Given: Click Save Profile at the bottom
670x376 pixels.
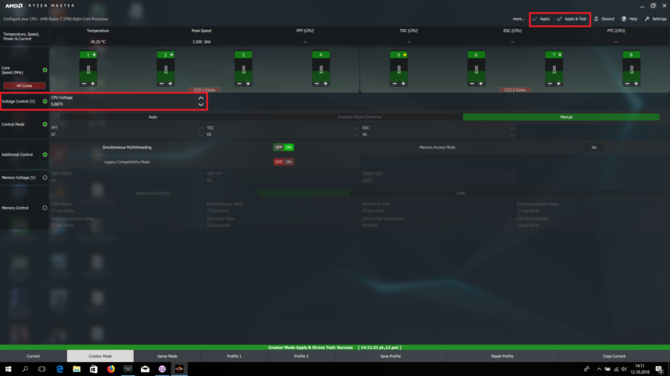Looking at the screenshot, I should tap(391, 356).
